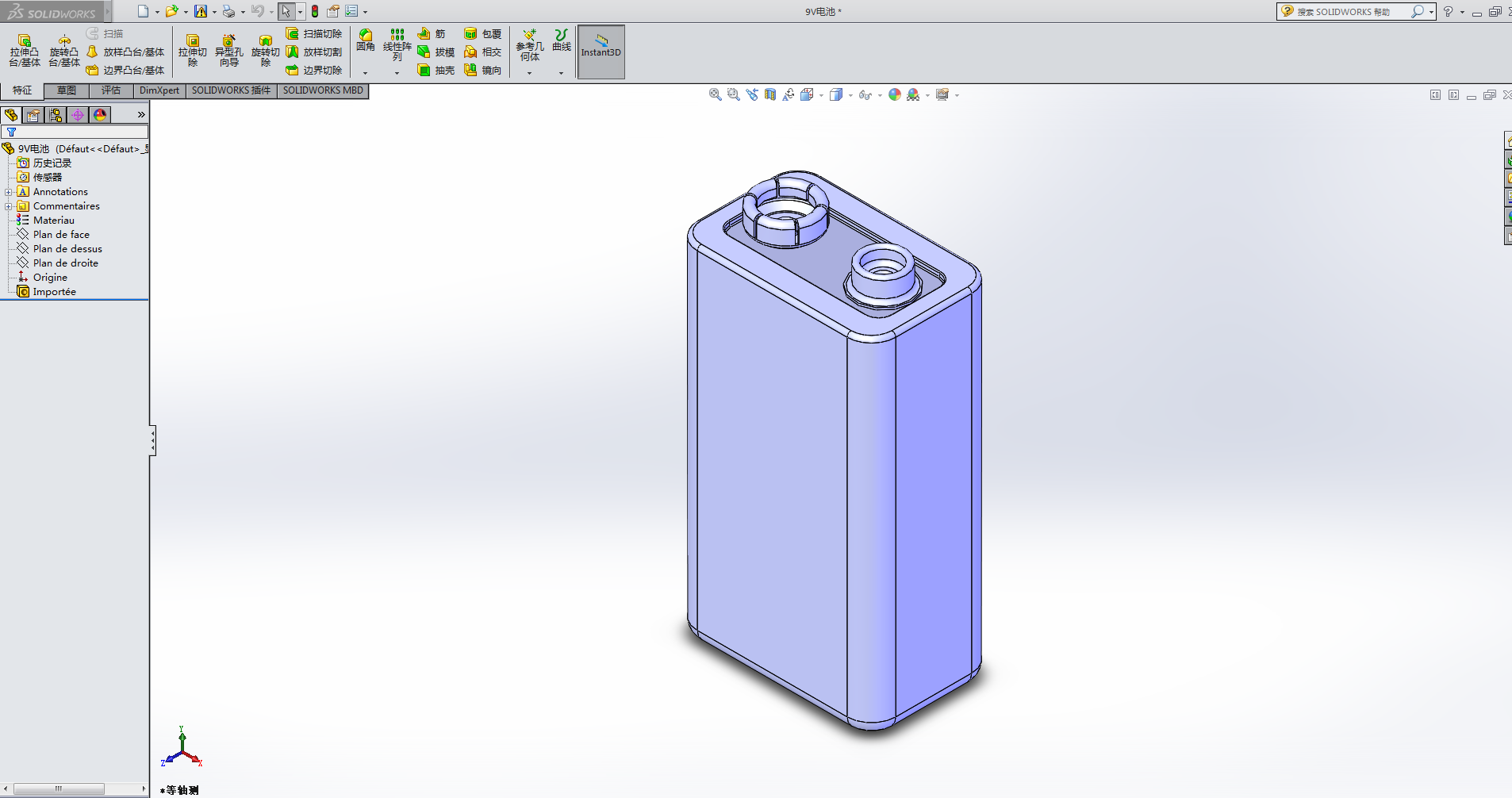The image size is (1512, 798).
Task: Click the Dynamic Annotation Views icon
Action: (x=789, y=95)
